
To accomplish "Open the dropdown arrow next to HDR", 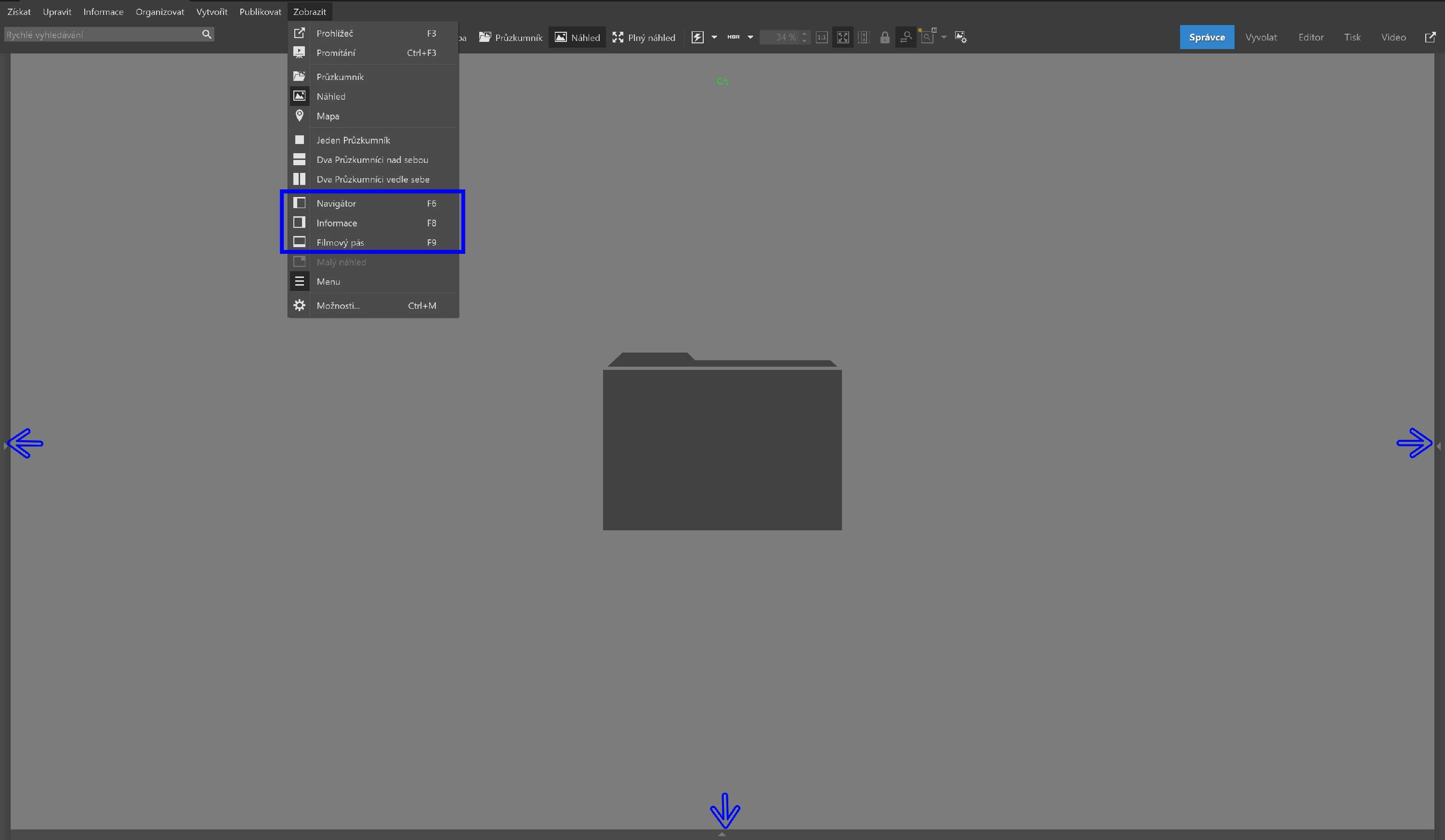I will 750,37.
